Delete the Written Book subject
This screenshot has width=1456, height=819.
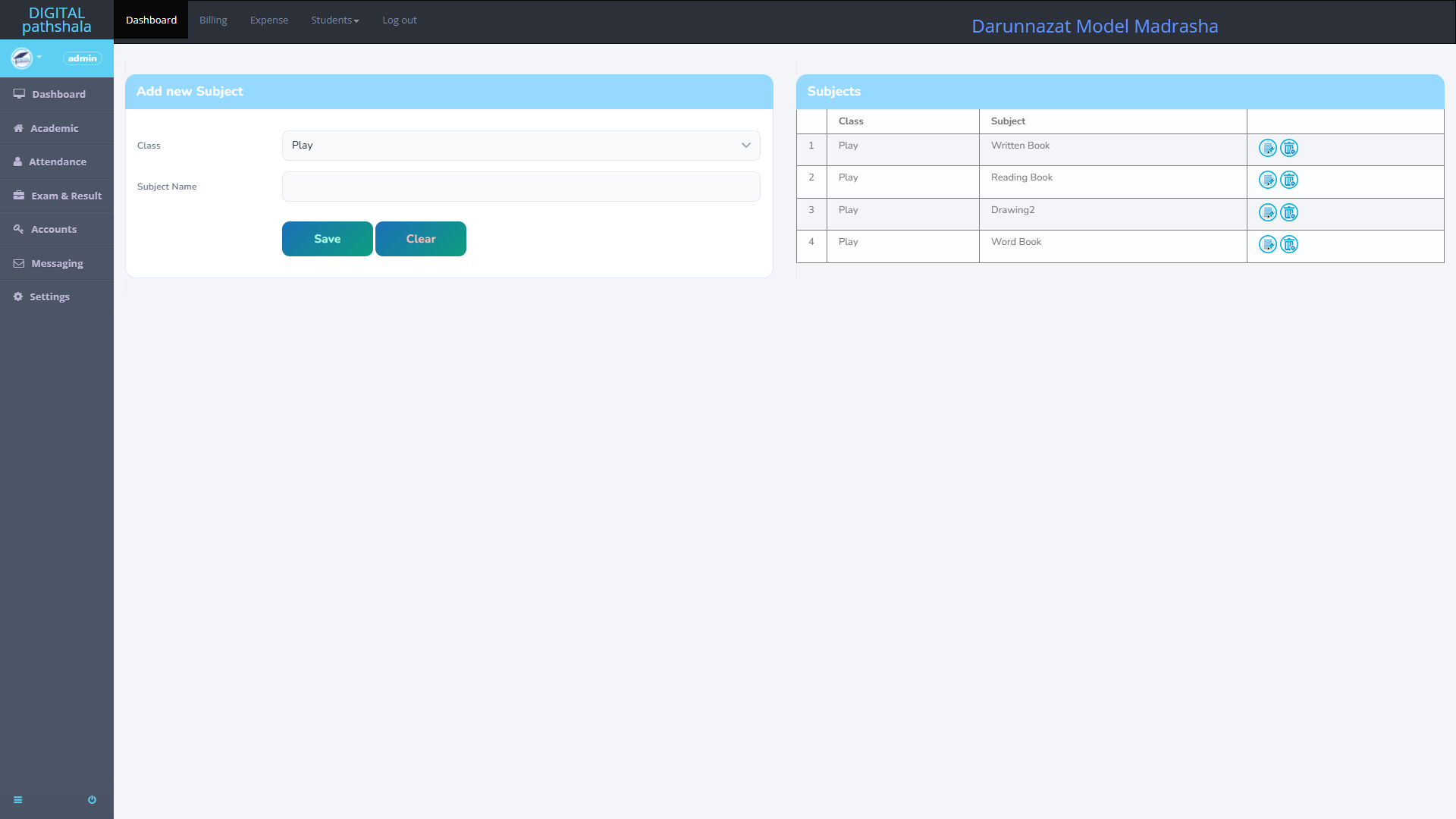(x=1288, y=148)
